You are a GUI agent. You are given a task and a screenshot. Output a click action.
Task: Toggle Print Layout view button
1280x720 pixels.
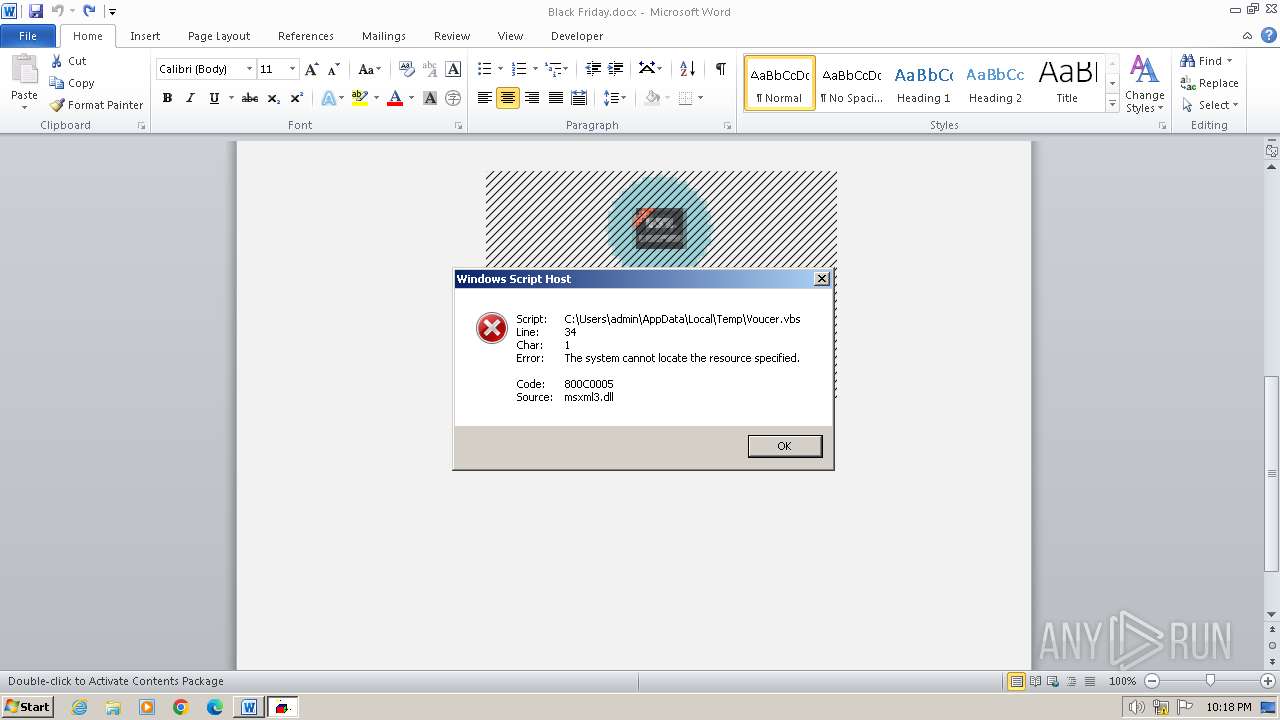coord(1016,681)
